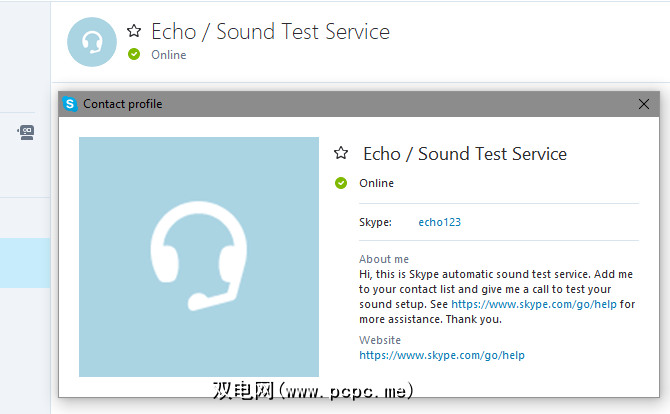
Task: Close the Contact profile dialog
Action: pos(644,104)
